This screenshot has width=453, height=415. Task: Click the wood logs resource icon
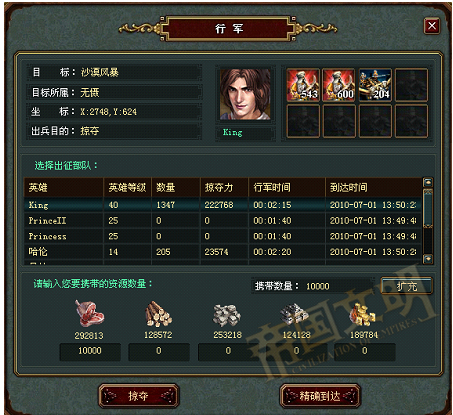158,313
